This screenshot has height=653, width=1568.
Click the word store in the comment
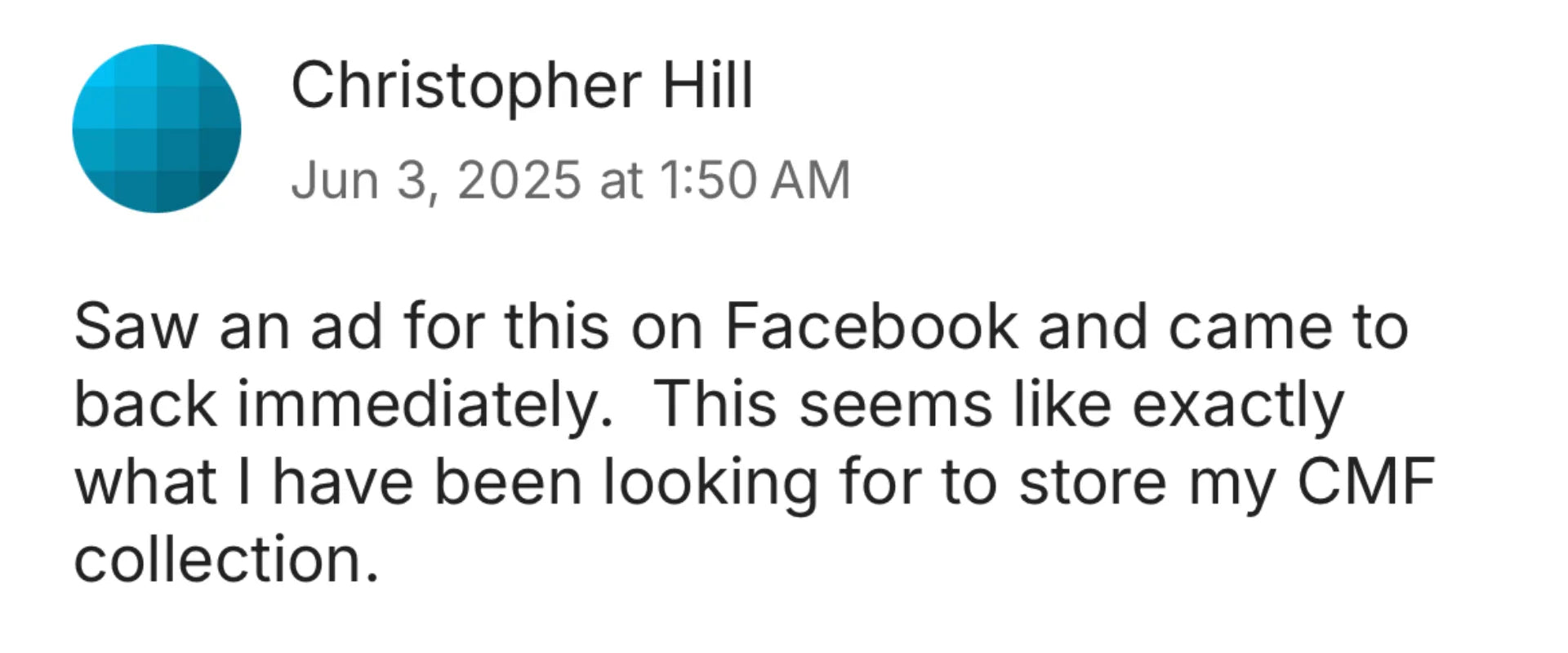pos(1093,482)
